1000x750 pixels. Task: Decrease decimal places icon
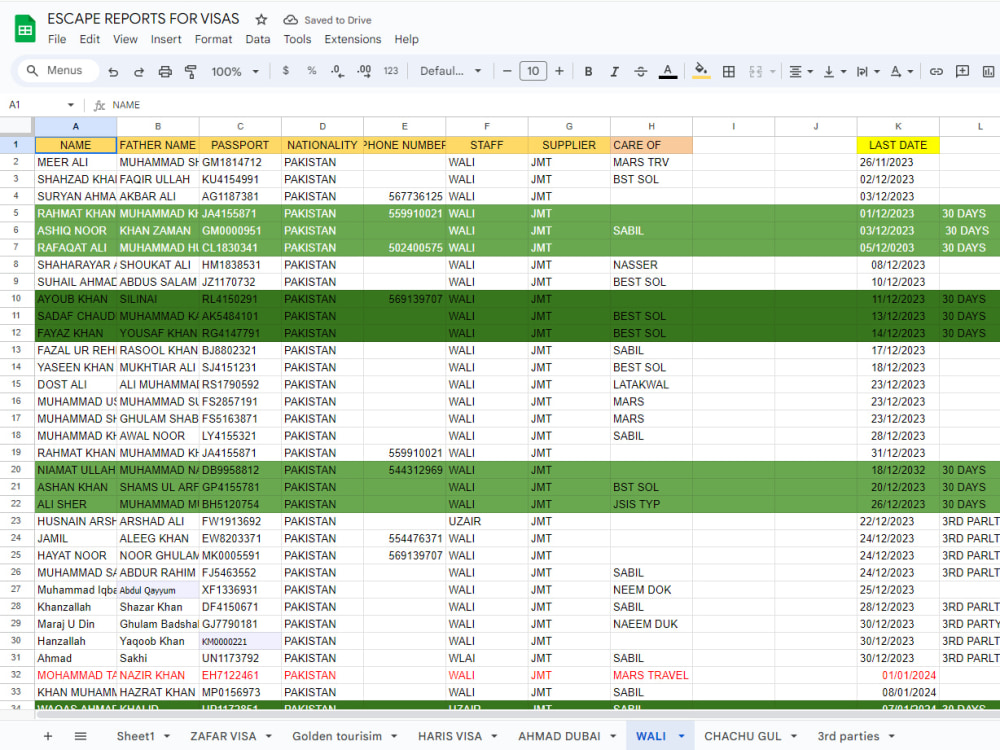pos(337,71)
